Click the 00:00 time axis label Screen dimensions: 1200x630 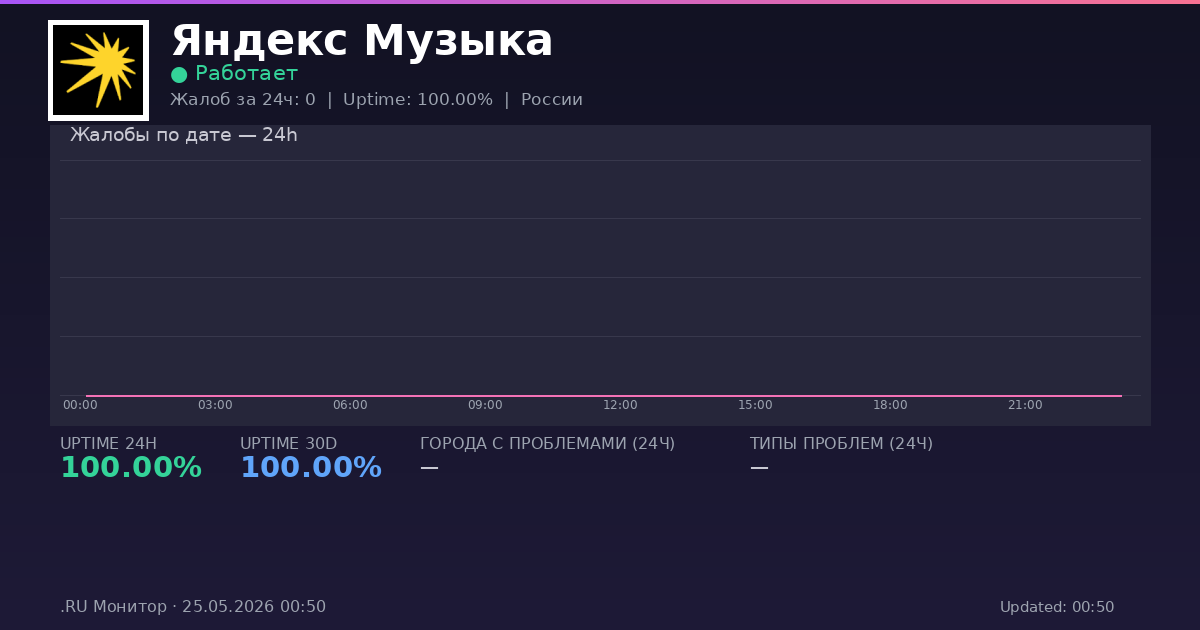tap(80, 405)
